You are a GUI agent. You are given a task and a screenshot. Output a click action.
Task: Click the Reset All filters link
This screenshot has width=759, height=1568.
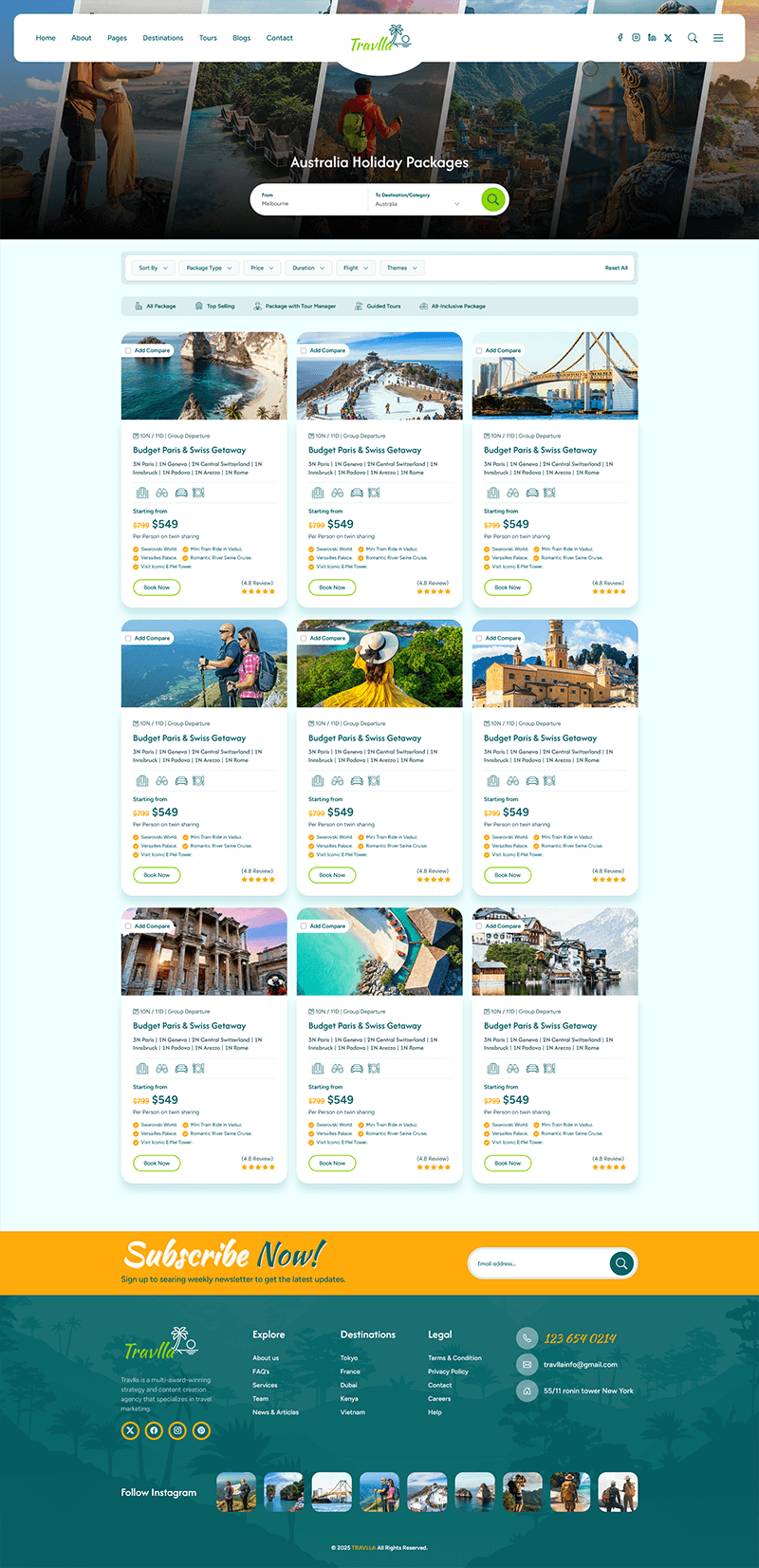coord(616,268)
